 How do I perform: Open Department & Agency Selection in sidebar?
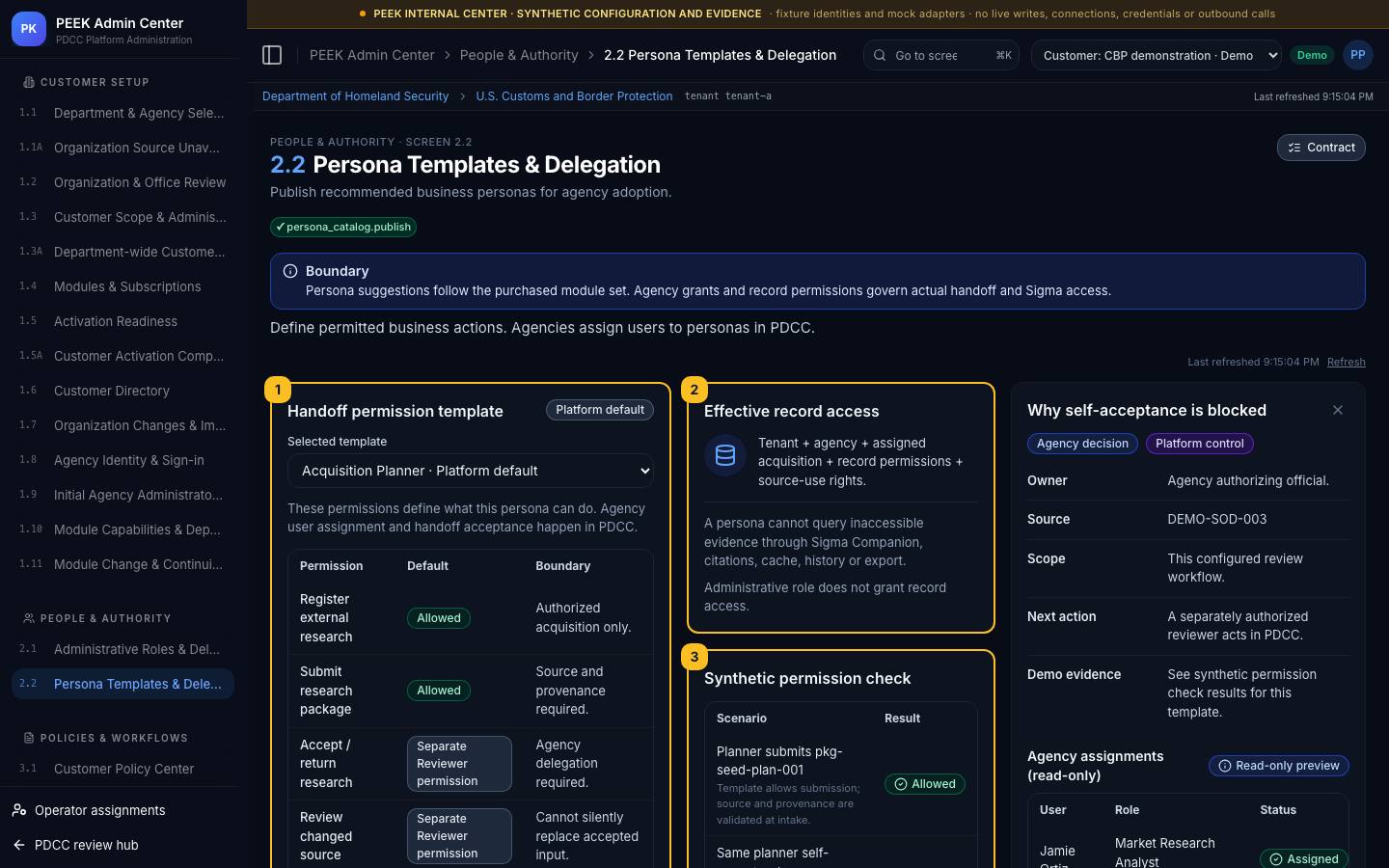pos(123,113)
